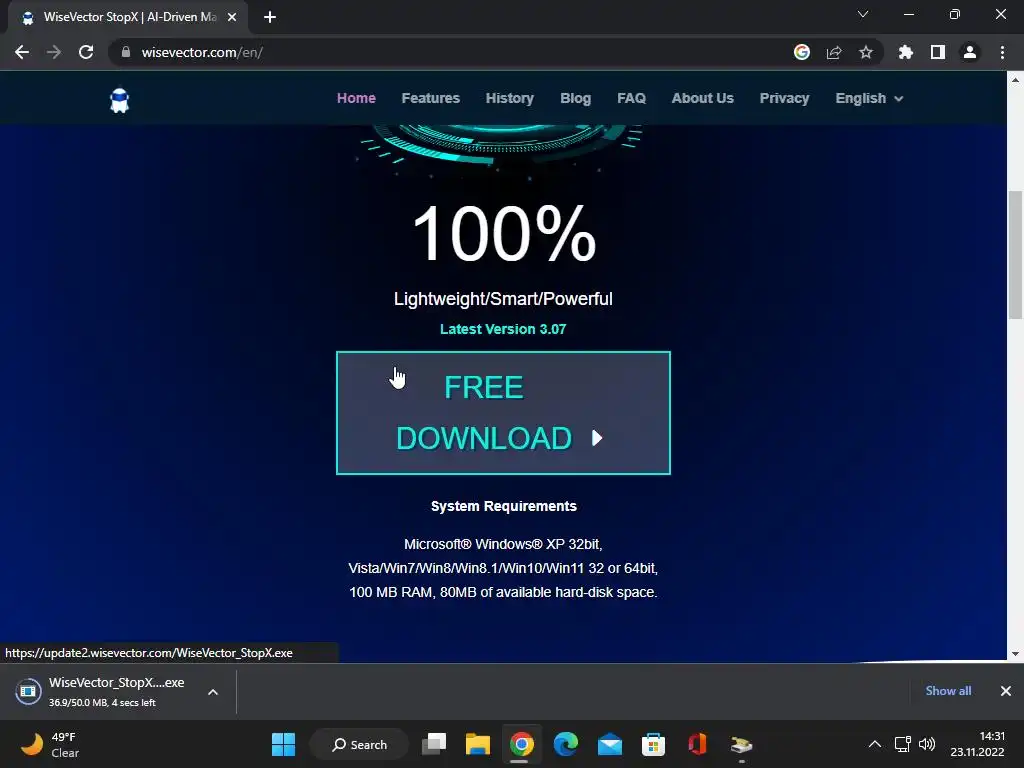Click the Latest Version 3.07 text
Image resolution: width=1024 pixels, height=768 pixels.
coord(503,329)
